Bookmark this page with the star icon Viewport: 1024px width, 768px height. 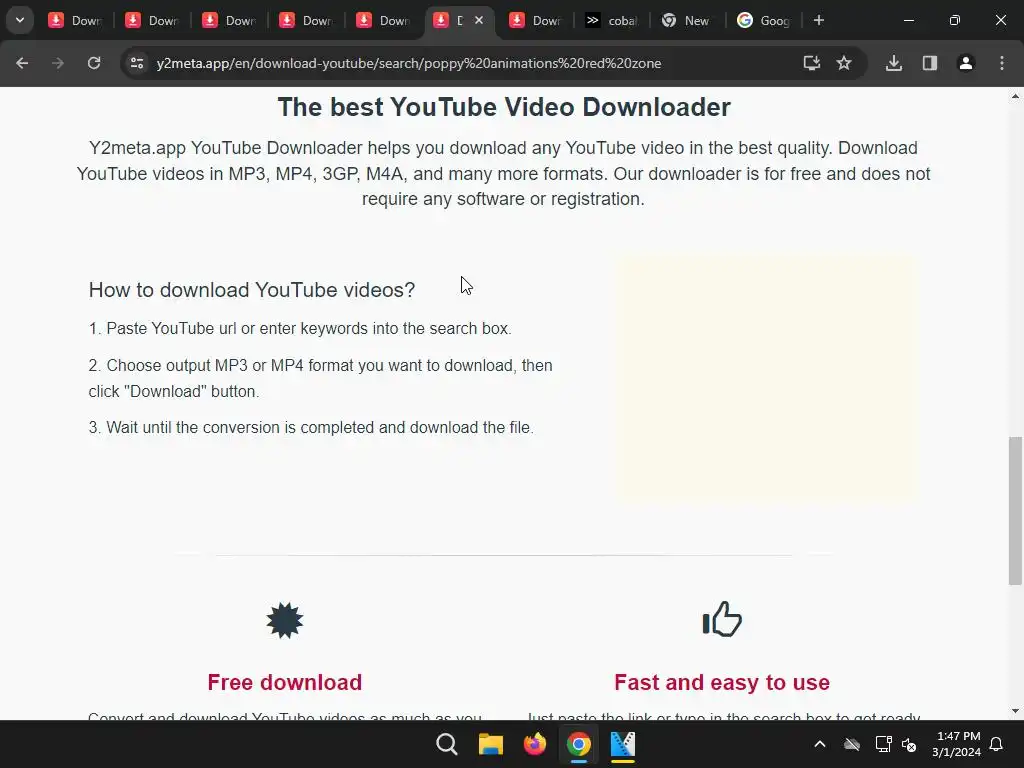(844, 63)
